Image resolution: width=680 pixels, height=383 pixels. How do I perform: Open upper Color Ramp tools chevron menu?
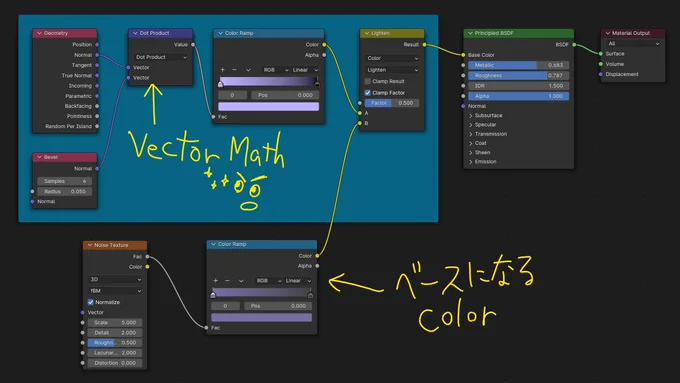248,70
